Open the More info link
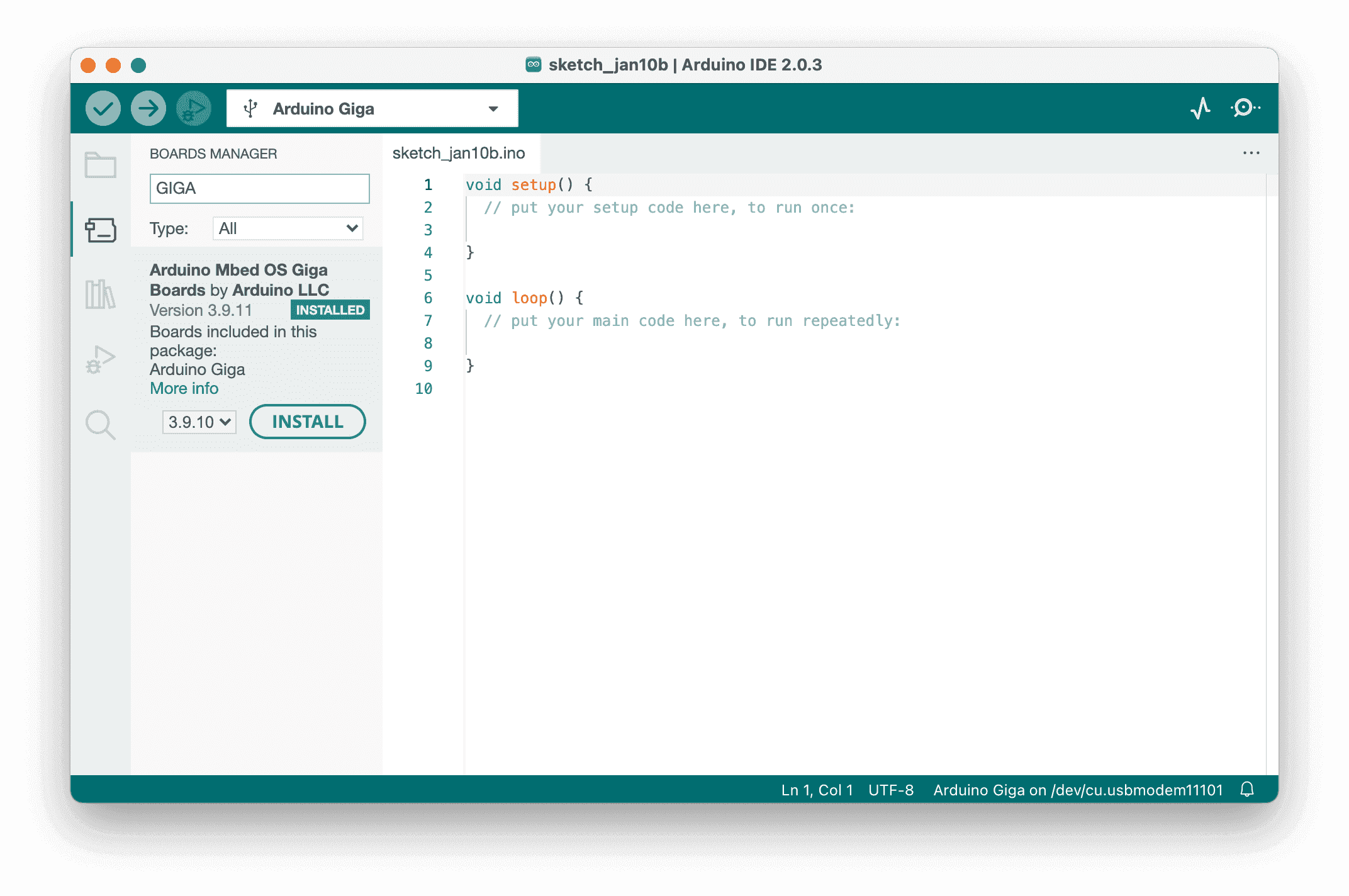Image resolution: width=1349 pixels, height=896 pixels. tap(184, 388)
